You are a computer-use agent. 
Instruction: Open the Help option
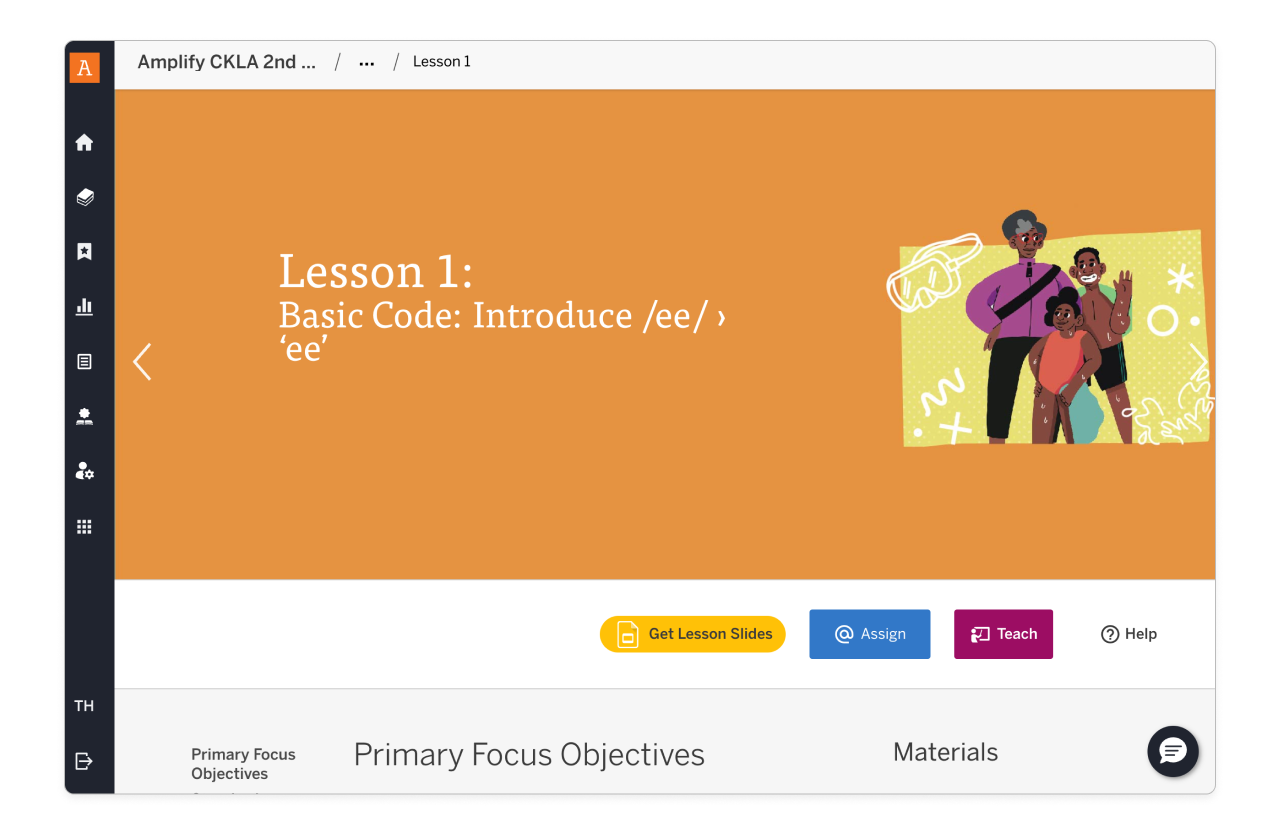coord(1128,634)
